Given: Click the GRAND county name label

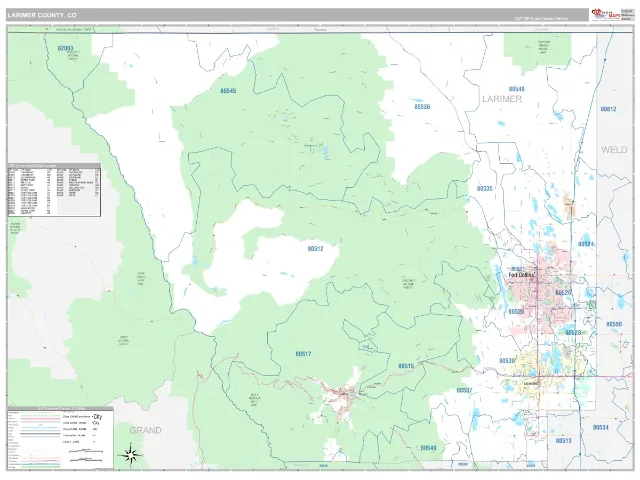Looking at the screenshot, I should (x=145, y=430).
